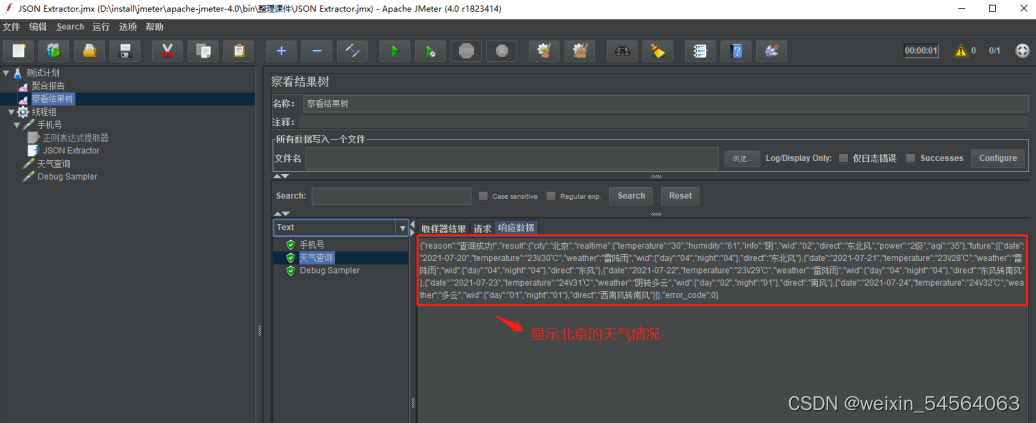Click the last toolbar icon beside Help
Image resolution: width=1036 pixels, height=423 pixels.
click(x=771, y=51)
